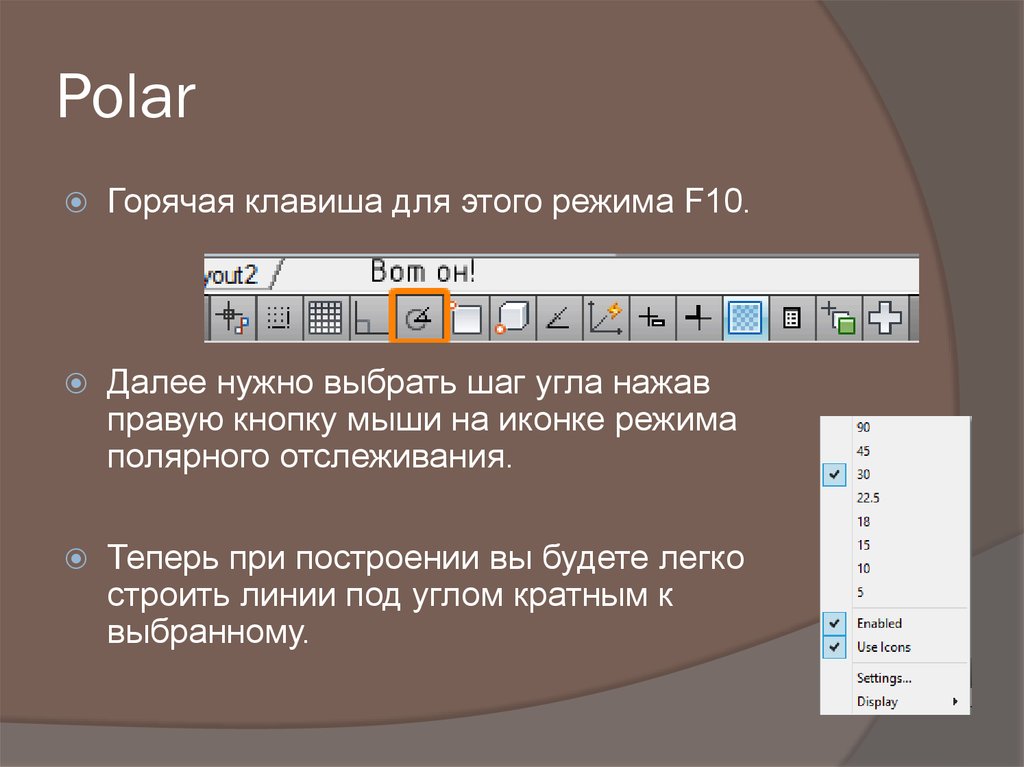
Task: Deselect the checked 30 degree angle
Action: point(863,475)
